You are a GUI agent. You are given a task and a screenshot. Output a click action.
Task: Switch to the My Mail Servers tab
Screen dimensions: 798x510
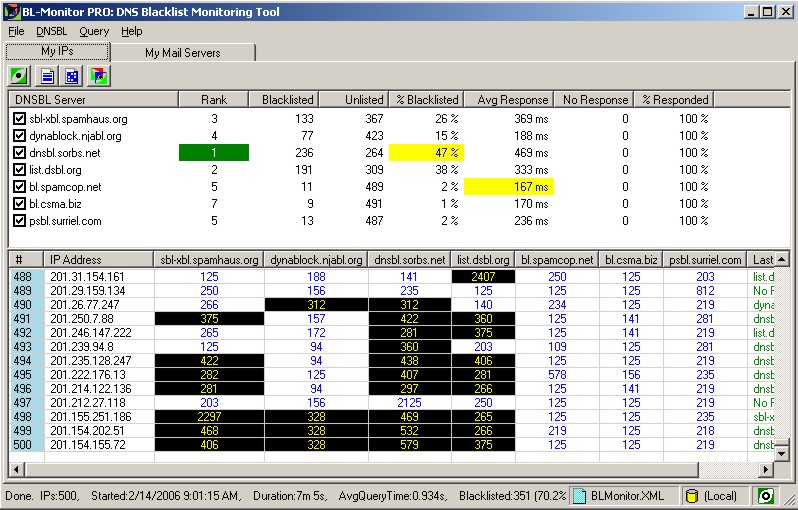183,52
